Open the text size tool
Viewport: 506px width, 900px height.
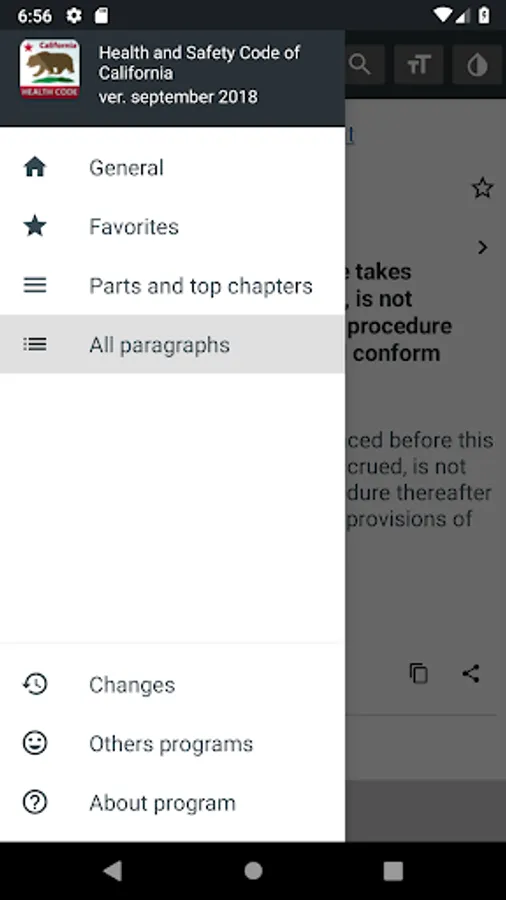(419, 65)
